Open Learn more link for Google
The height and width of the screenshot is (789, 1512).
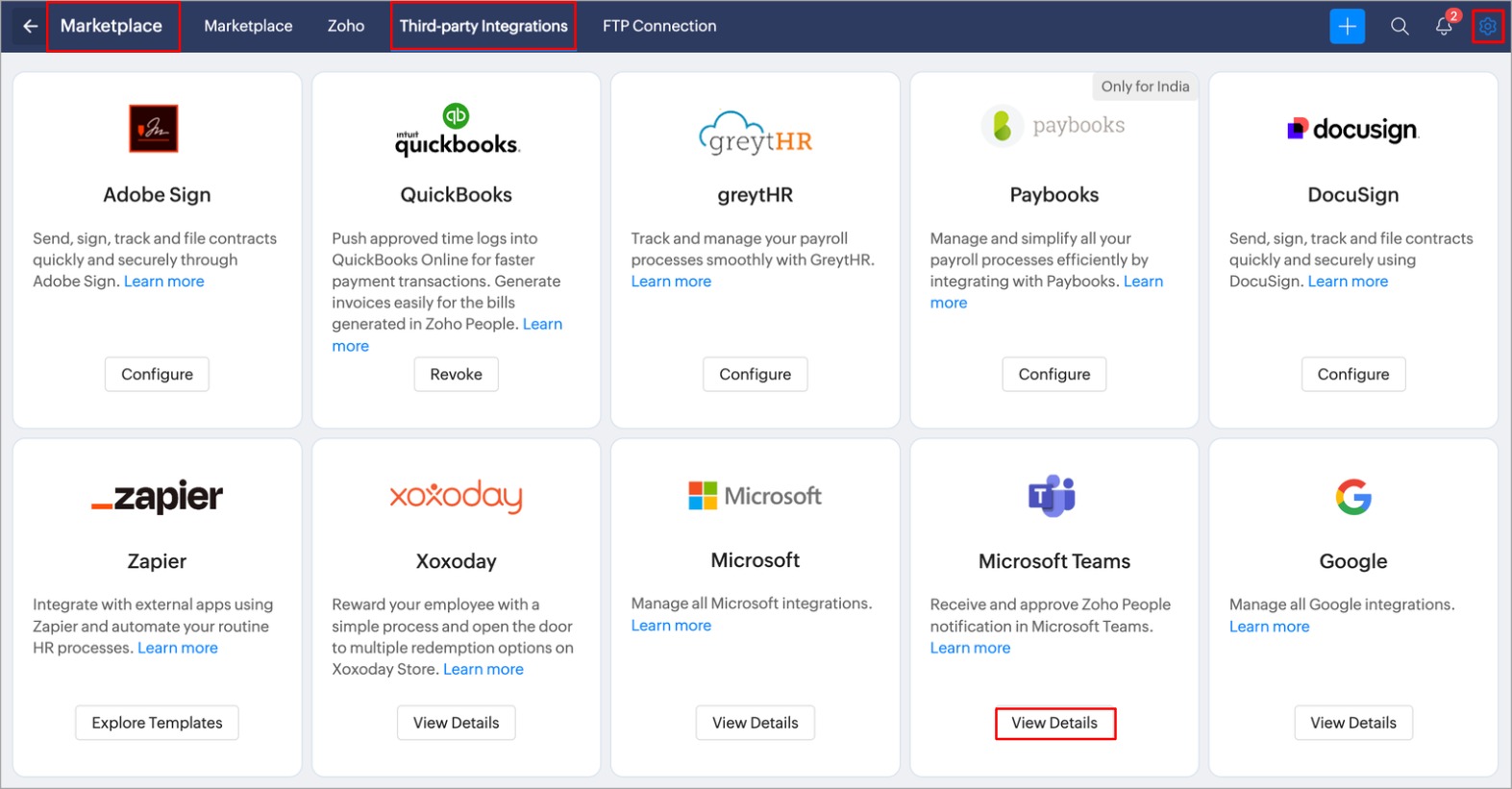[1269, 627]
